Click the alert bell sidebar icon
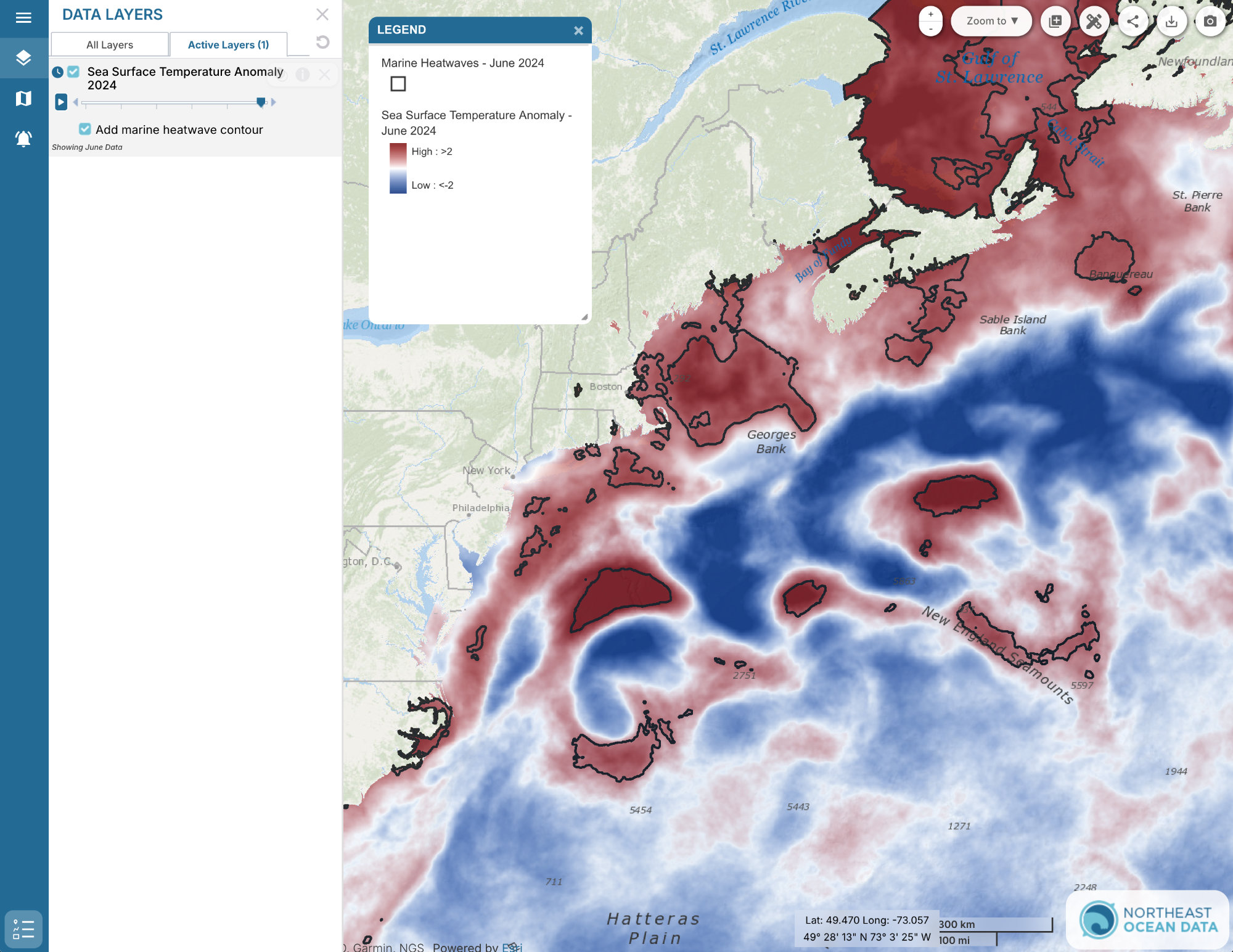Image resolution: width=1233 pixels, height=952 pixels. (x=23, y=139)
